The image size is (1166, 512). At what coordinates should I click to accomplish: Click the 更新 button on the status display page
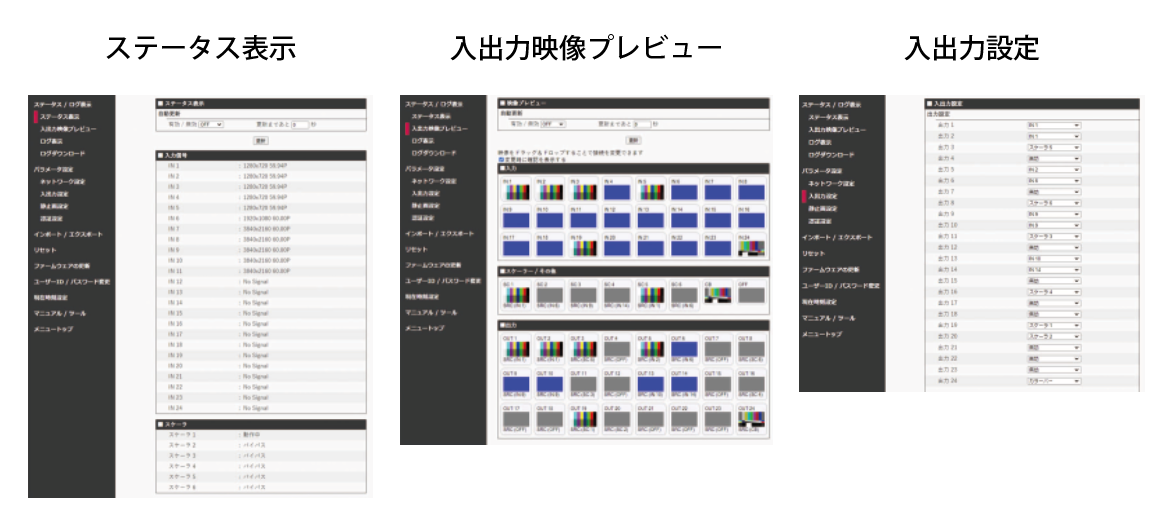pyautogui.click(x=261, y=140)
